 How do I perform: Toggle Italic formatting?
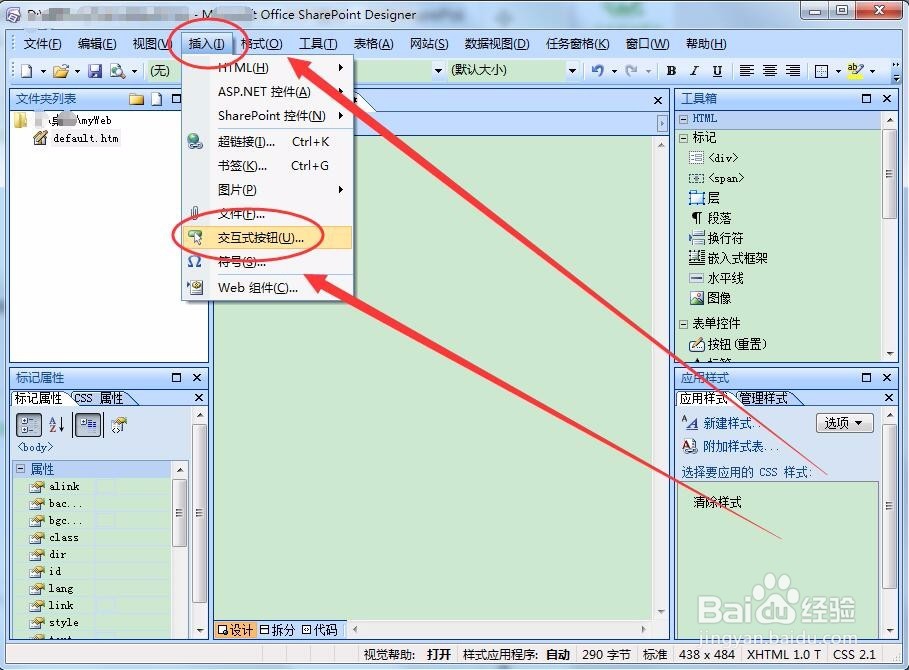pos(694,71)
